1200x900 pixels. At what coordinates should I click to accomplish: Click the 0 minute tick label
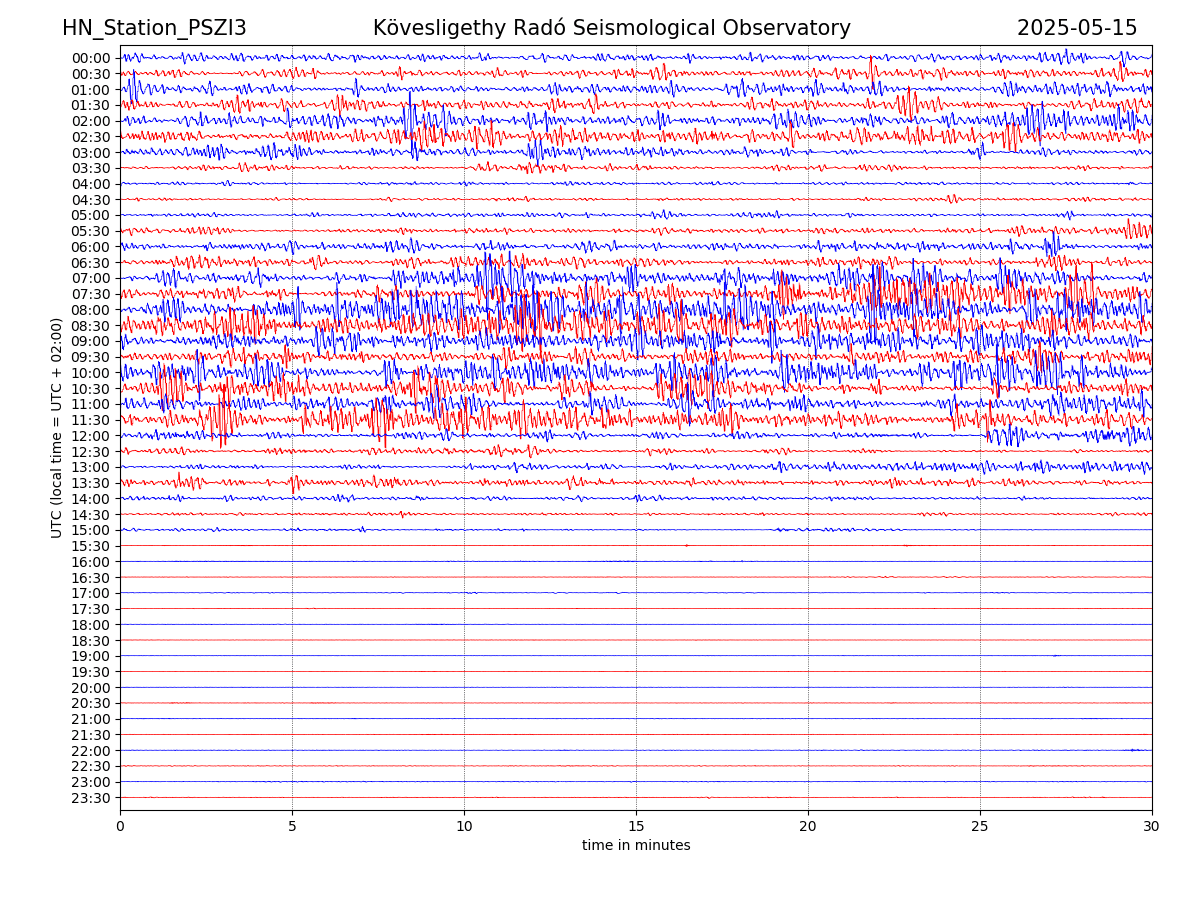(x=120, y=826)
